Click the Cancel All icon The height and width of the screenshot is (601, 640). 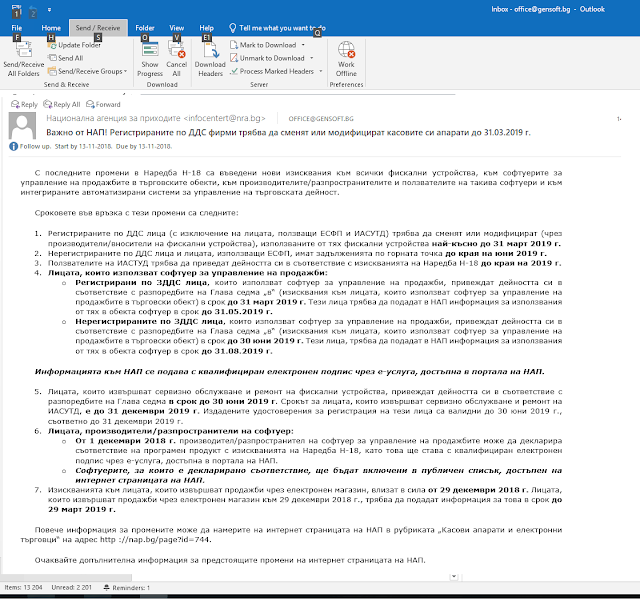[176, 59]
